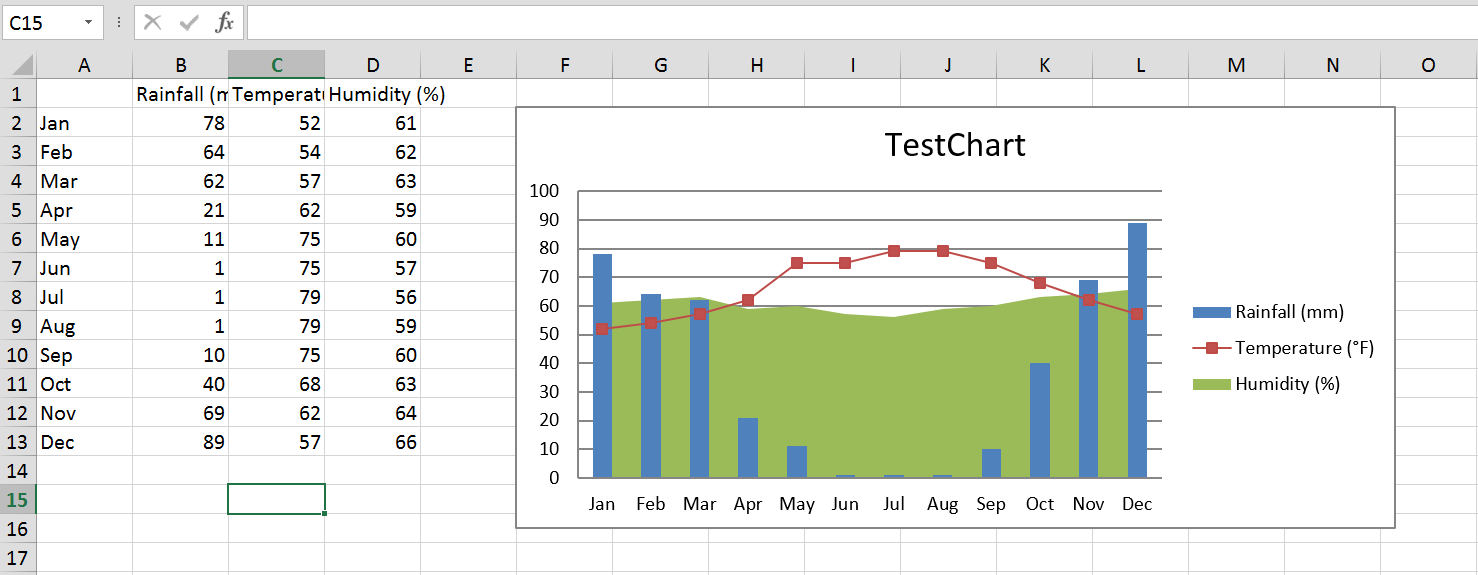The image size is (1478, 575).
Task: Click the vertical dots handle beside Name Box
Action: (x=119, y=22)
